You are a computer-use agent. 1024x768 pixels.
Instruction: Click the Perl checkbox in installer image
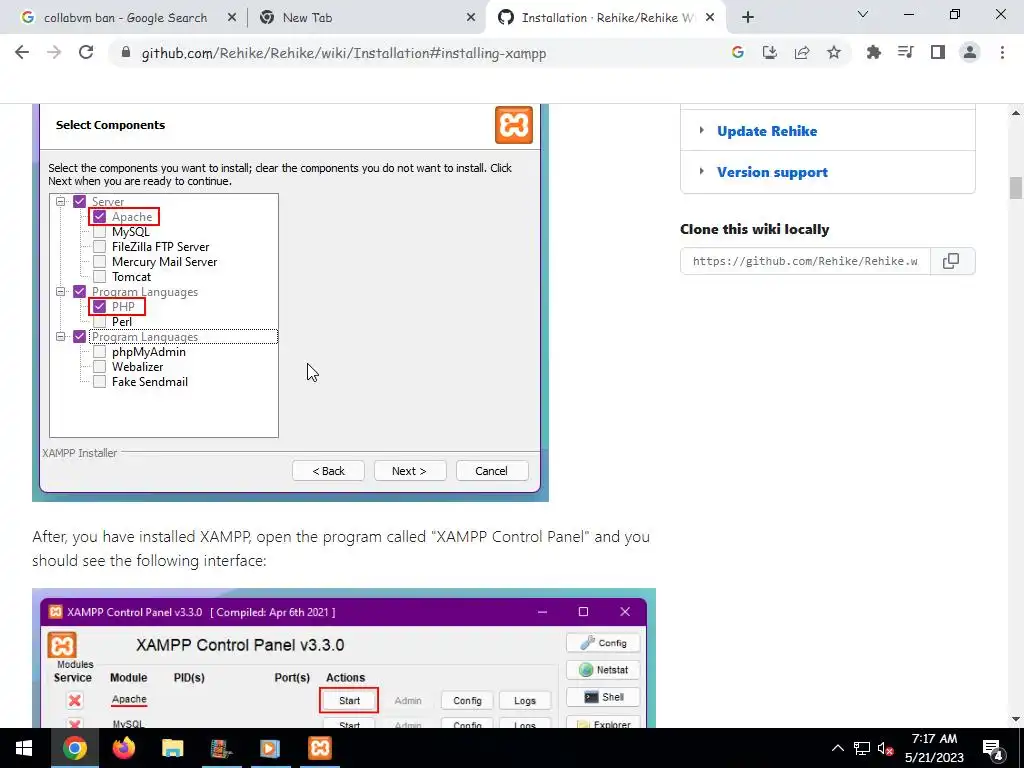point(99,321)
